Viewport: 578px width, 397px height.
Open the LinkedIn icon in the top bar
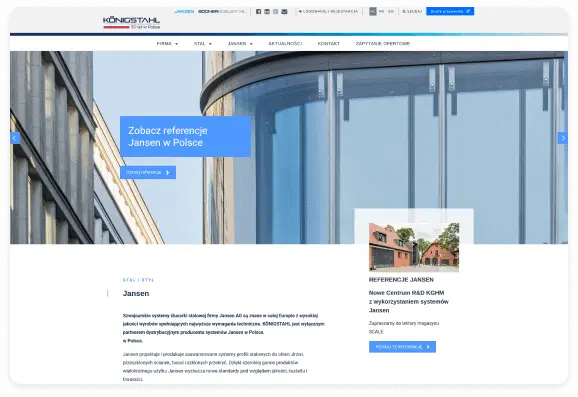267,11
